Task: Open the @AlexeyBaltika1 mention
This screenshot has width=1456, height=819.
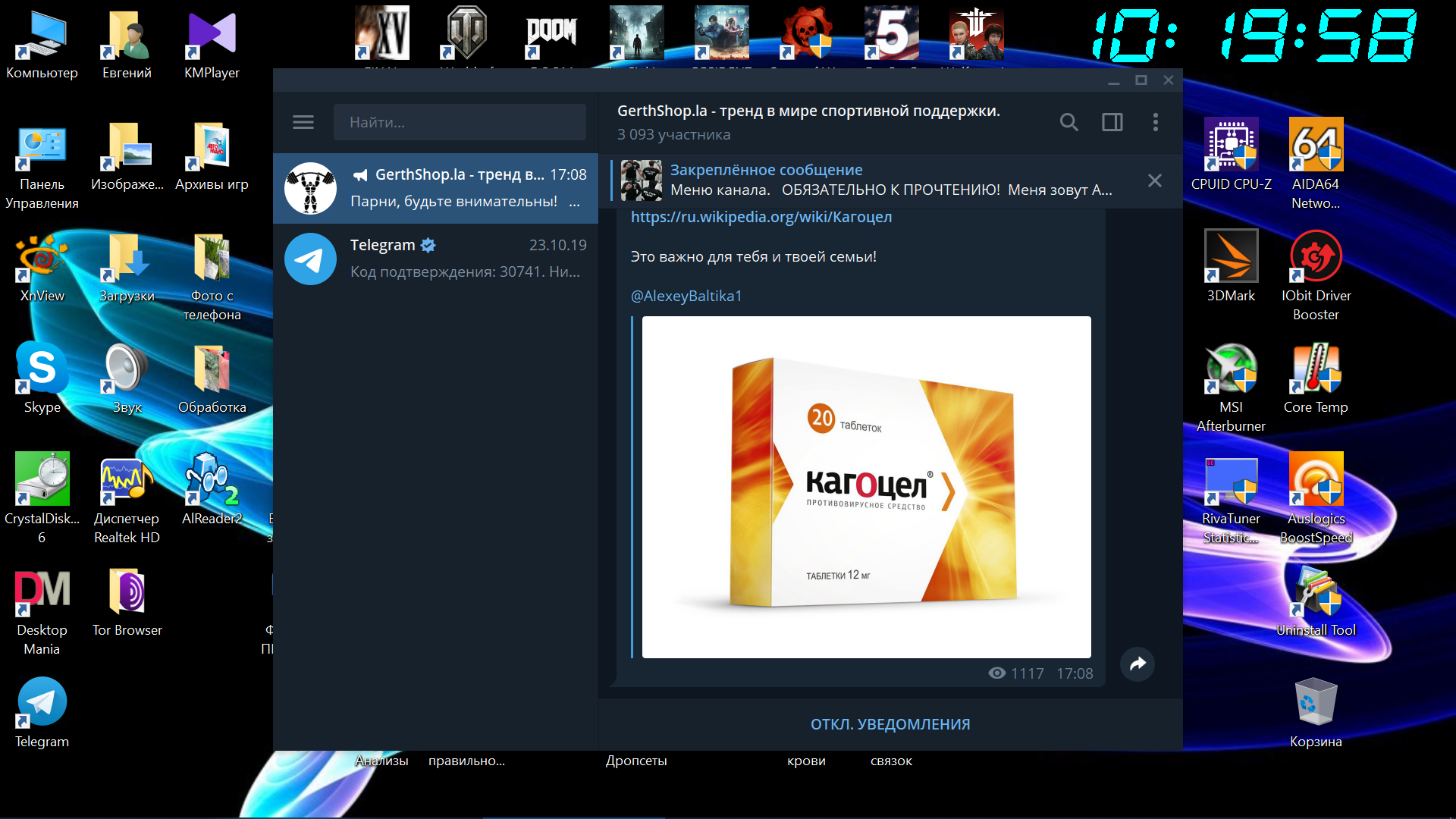Action: click(x=686, y=296)
